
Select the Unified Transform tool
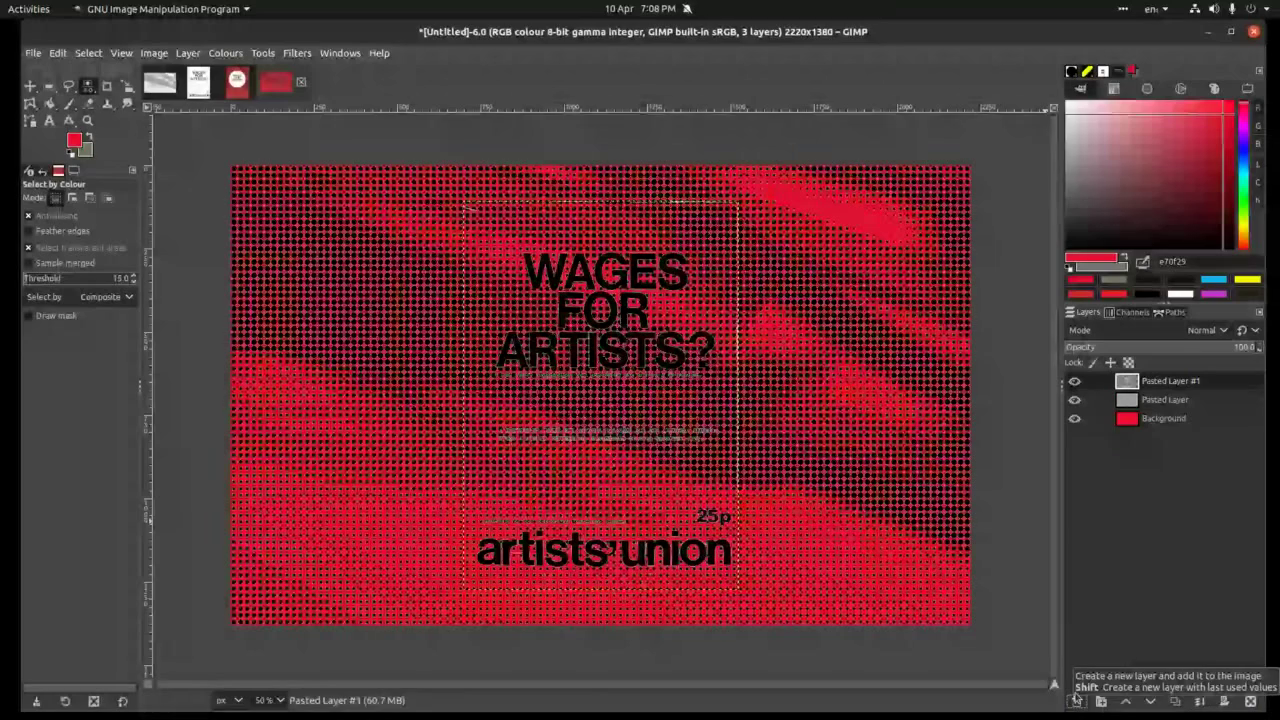[127, 86]
